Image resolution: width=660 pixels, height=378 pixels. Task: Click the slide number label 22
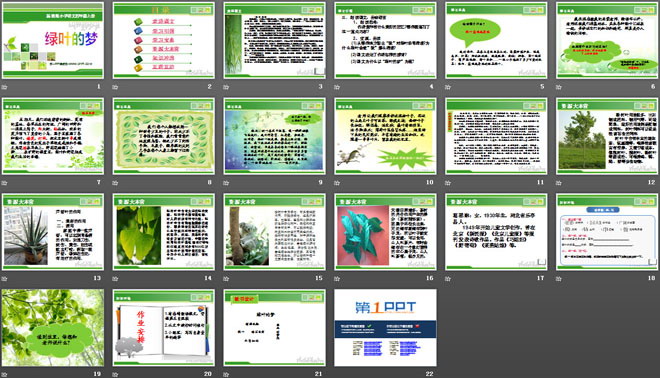point(429,374)
